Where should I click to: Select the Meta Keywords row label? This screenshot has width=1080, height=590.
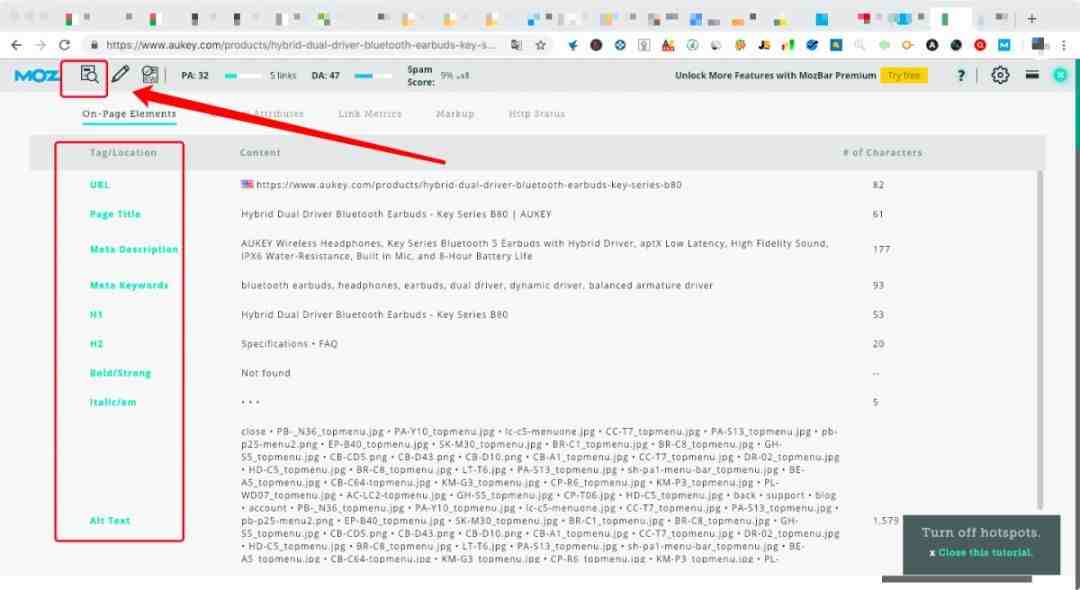(x=129, y=285)
